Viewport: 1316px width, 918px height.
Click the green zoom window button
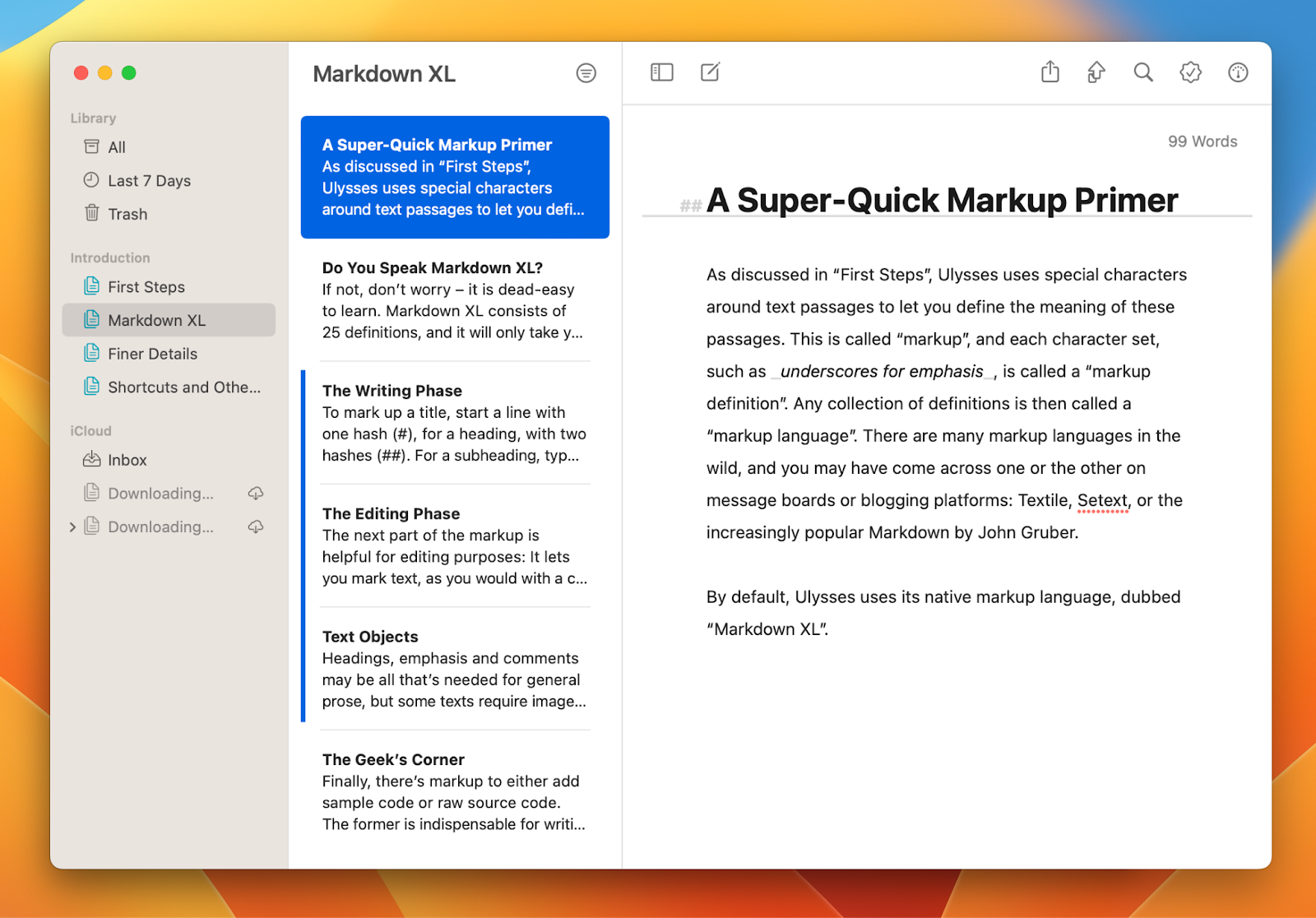(128, 73)
